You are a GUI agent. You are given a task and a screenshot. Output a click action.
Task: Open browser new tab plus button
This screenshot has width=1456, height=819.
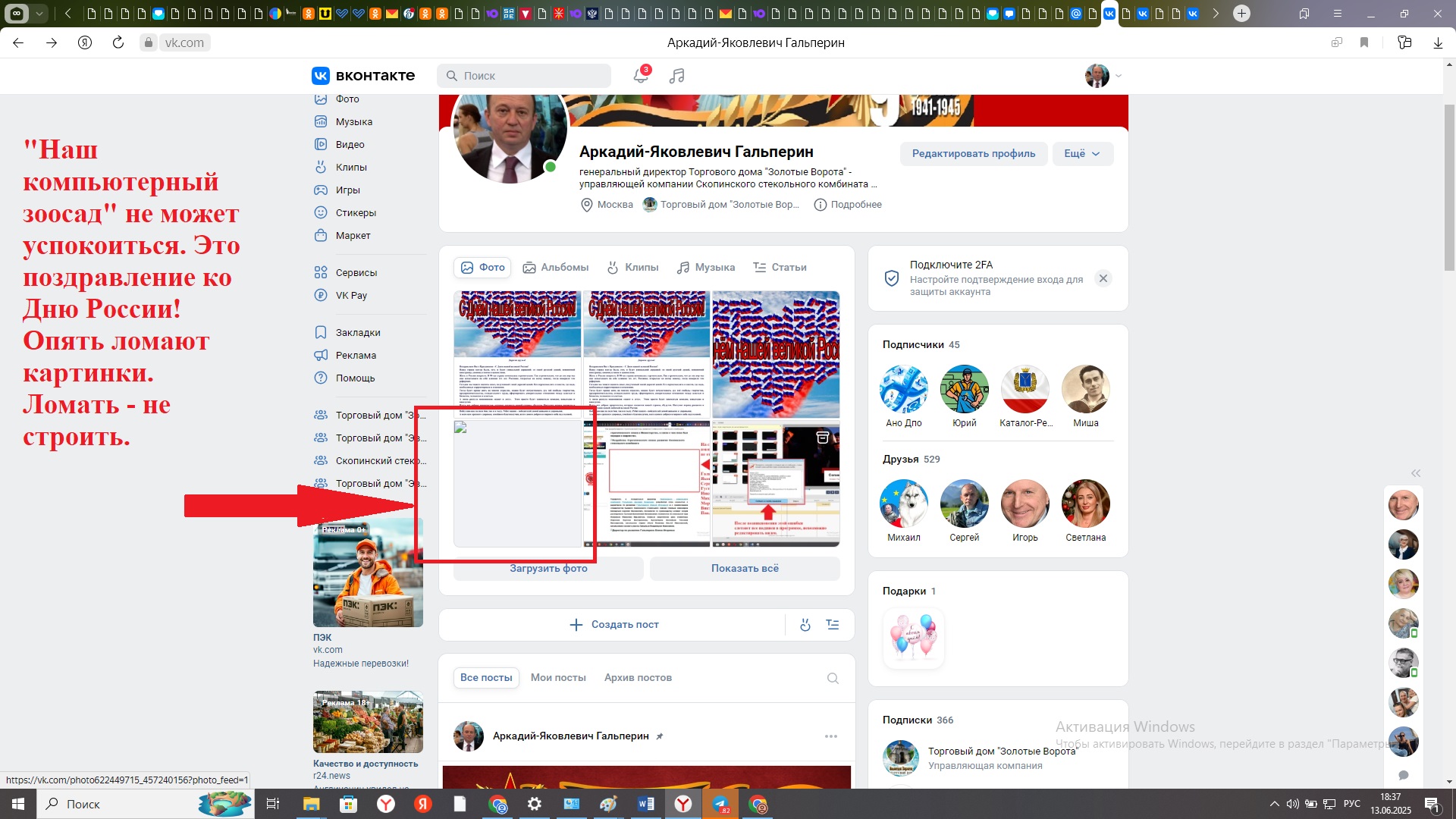pyautogui.click(x=1241, y=13)
